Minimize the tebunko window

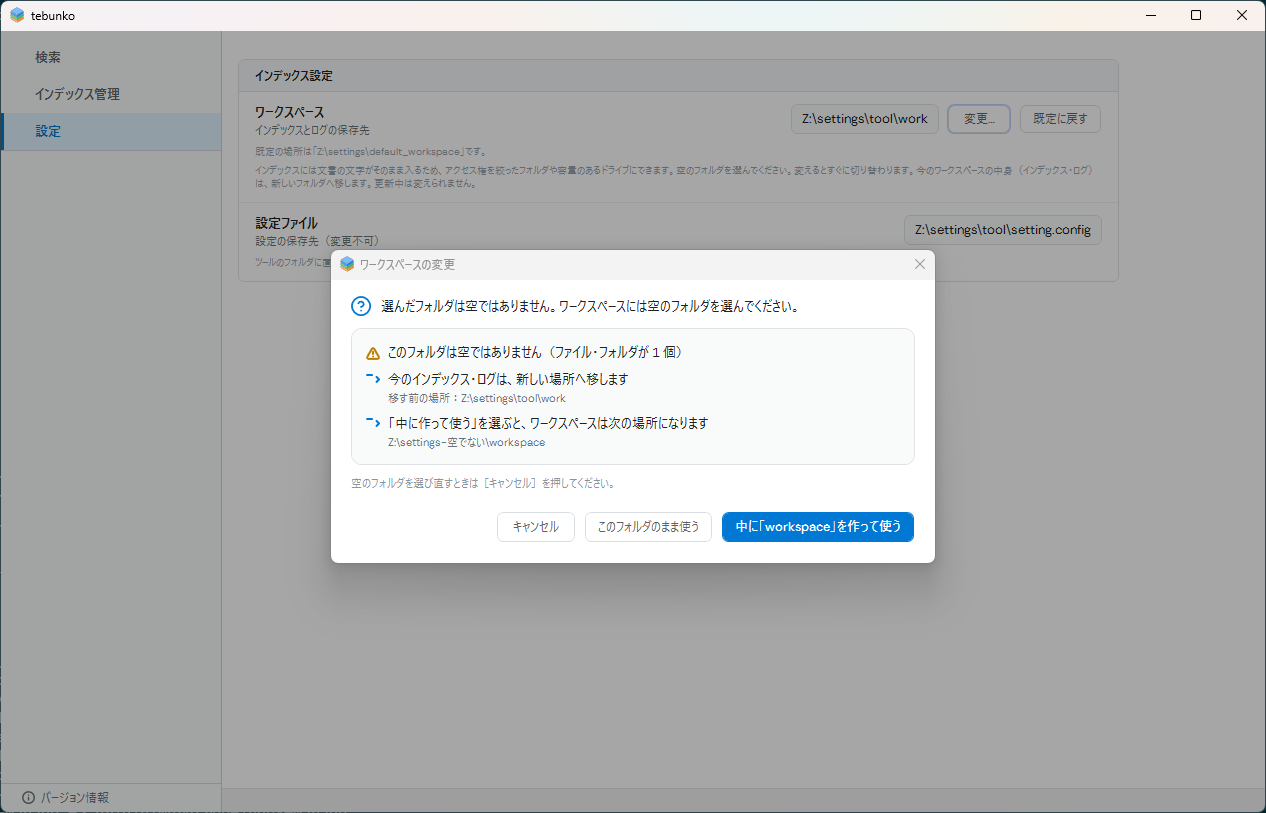(x=1150, y=15)
